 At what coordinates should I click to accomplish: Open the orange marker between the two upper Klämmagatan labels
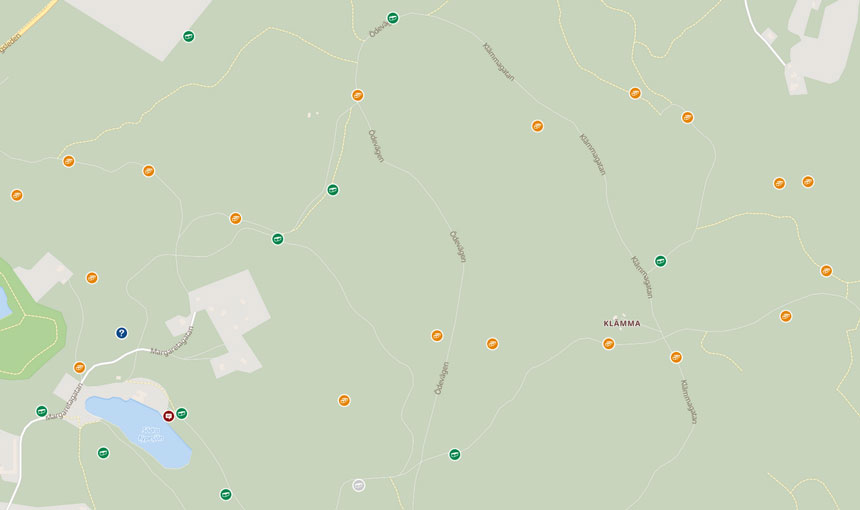click(538, 126)
